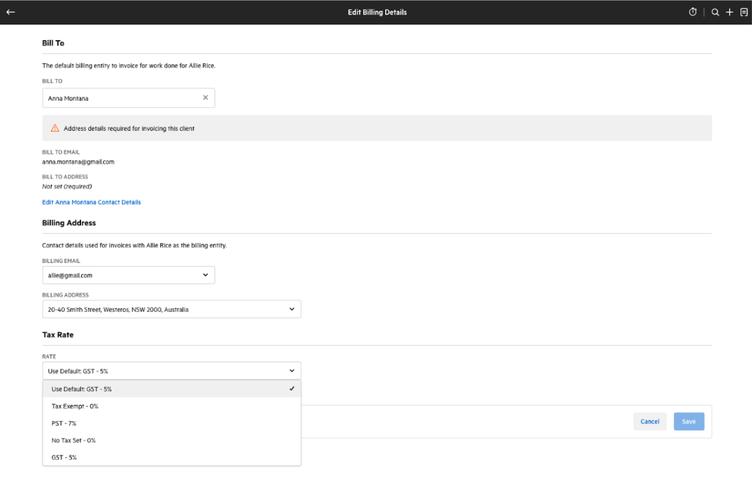Image resolution: width=752 pixels, height=477 pixels.
Task: Go back using the left arrow icon
Action: pyautogui.click(x=11, y=12)
